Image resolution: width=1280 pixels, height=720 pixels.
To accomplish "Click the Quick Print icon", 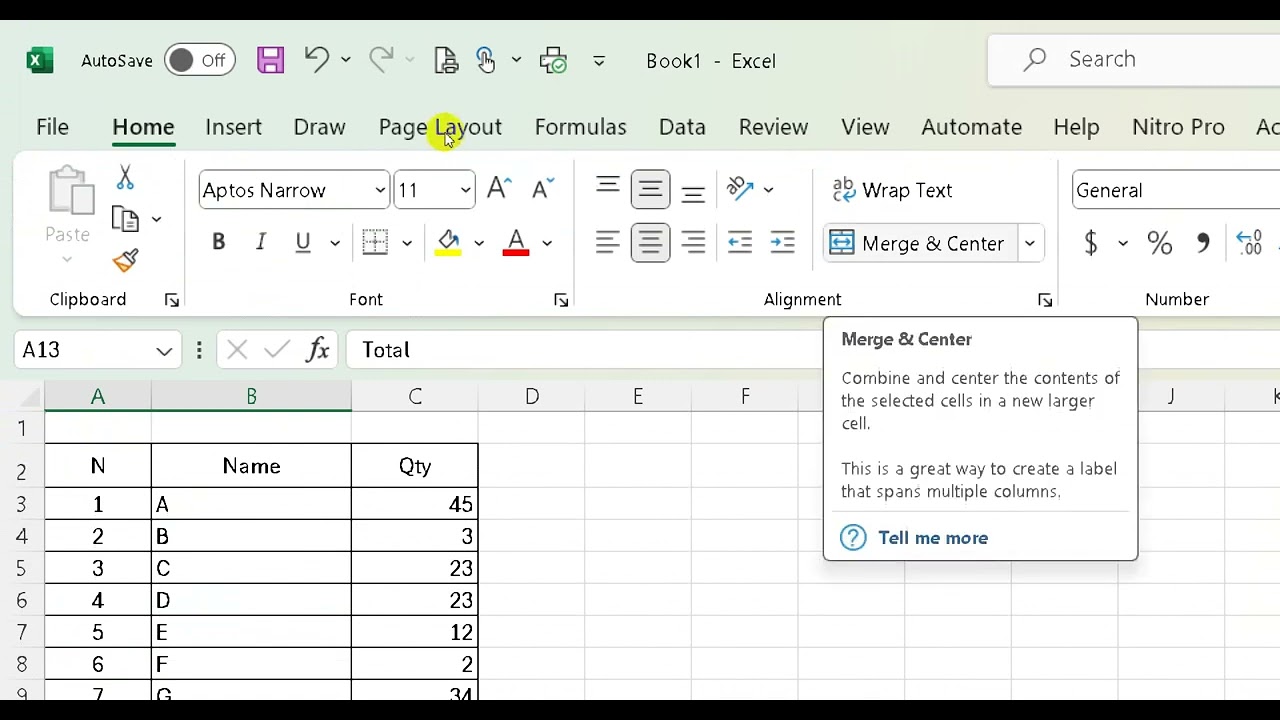I will pyautogui.click(x=553, y=60).
